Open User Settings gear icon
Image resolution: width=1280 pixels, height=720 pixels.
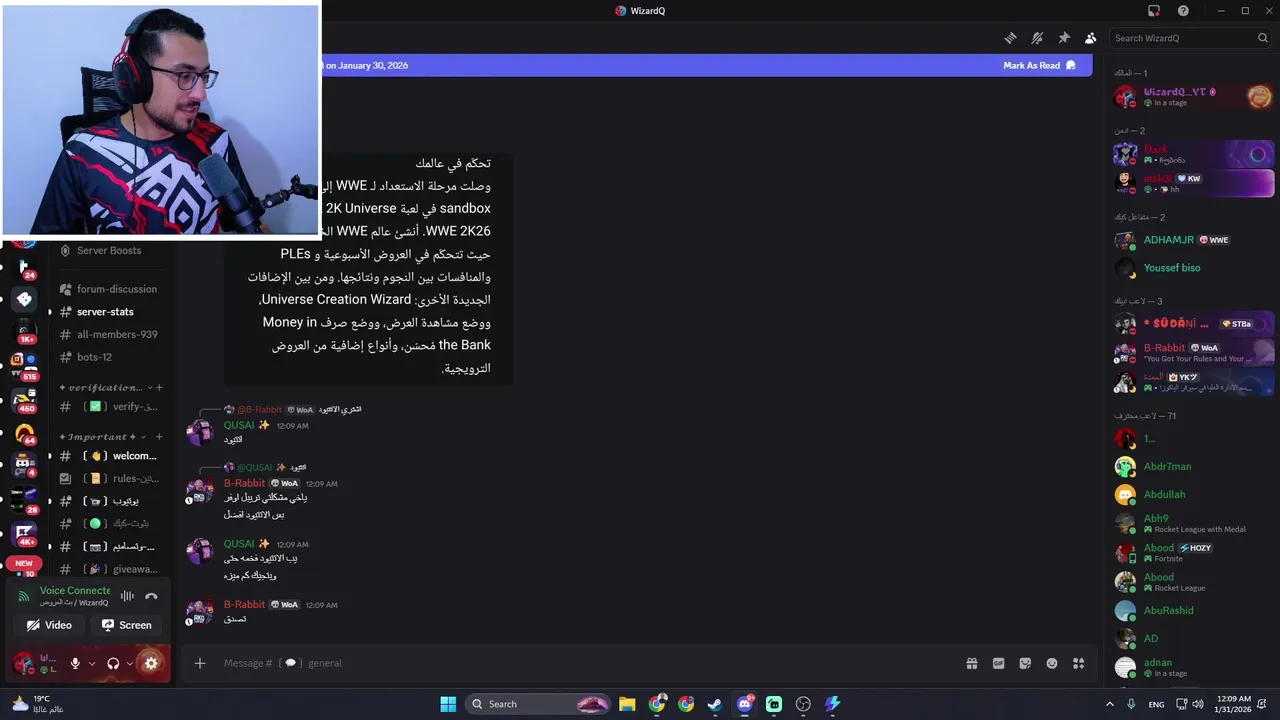click(151, 663)
